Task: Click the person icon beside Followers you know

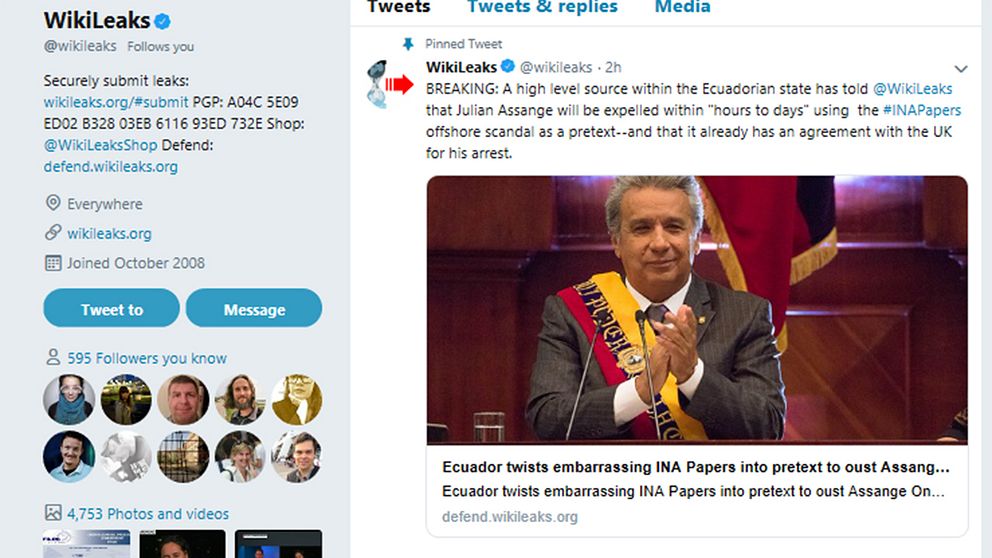Action: (x=53, y=357)
